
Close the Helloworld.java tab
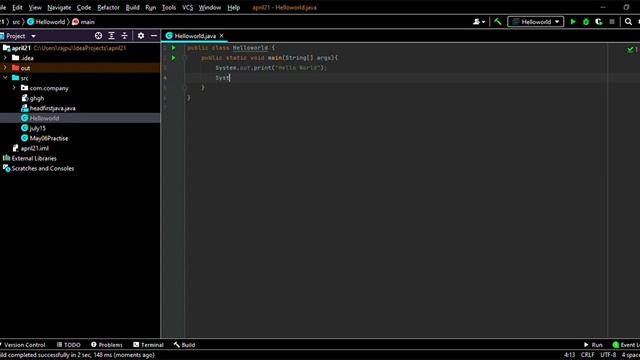pos(222,36)
